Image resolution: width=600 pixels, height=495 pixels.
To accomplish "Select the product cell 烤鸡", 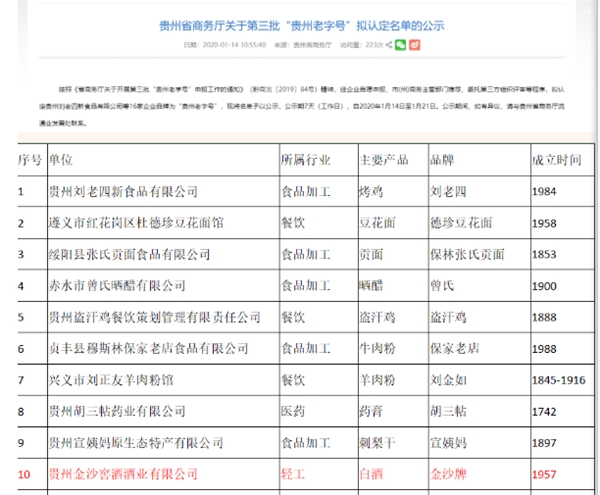I will [x=393, y=191].
